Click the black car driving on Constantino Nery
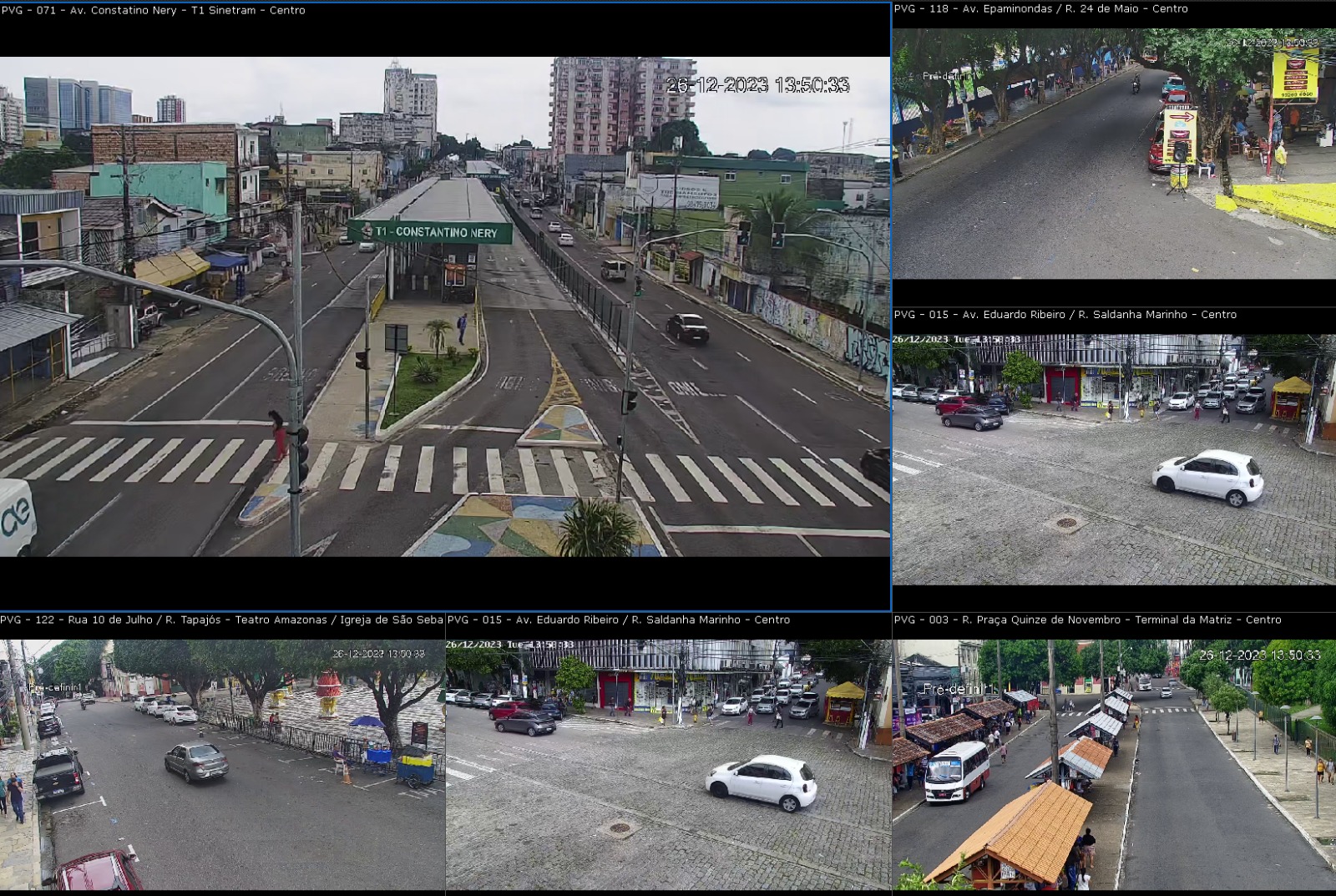 (x=687, y=327)
